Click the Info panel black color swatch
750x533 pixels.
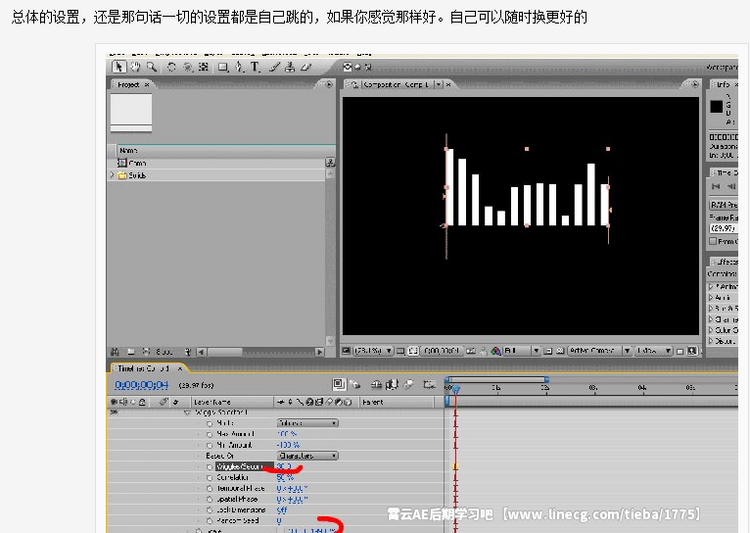tap(716, 107)
